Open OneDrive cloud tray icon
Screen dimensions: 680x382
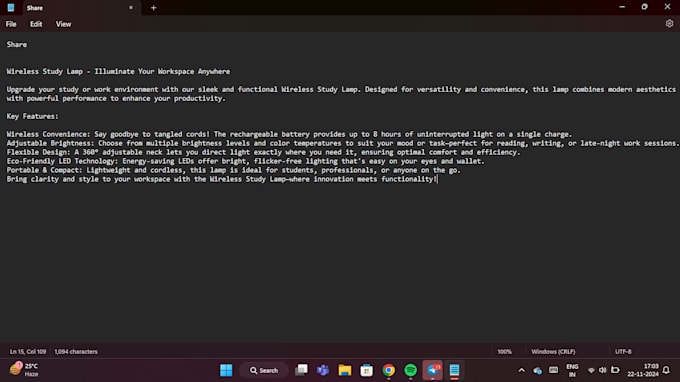pos(537,370)
